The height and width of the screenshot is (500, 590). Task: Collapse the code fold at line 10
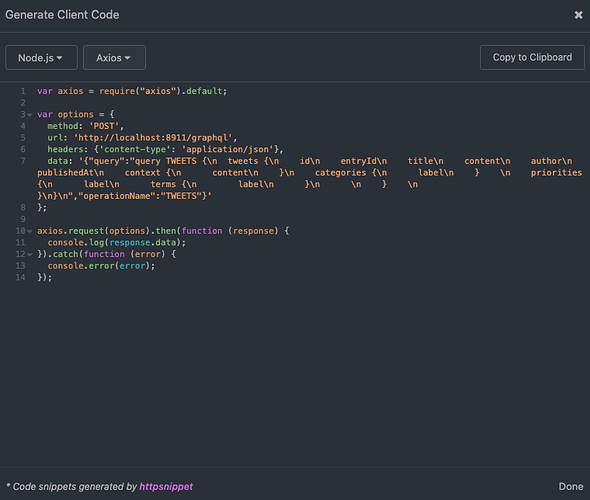[x=30, y=231]
